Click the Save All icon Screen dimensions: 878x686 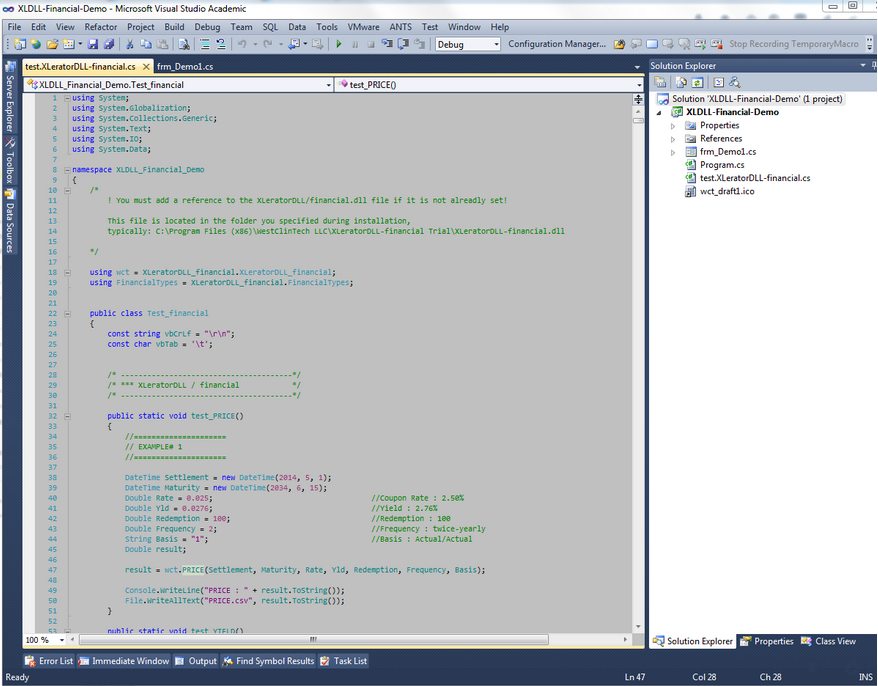click(x=109, y=44)
